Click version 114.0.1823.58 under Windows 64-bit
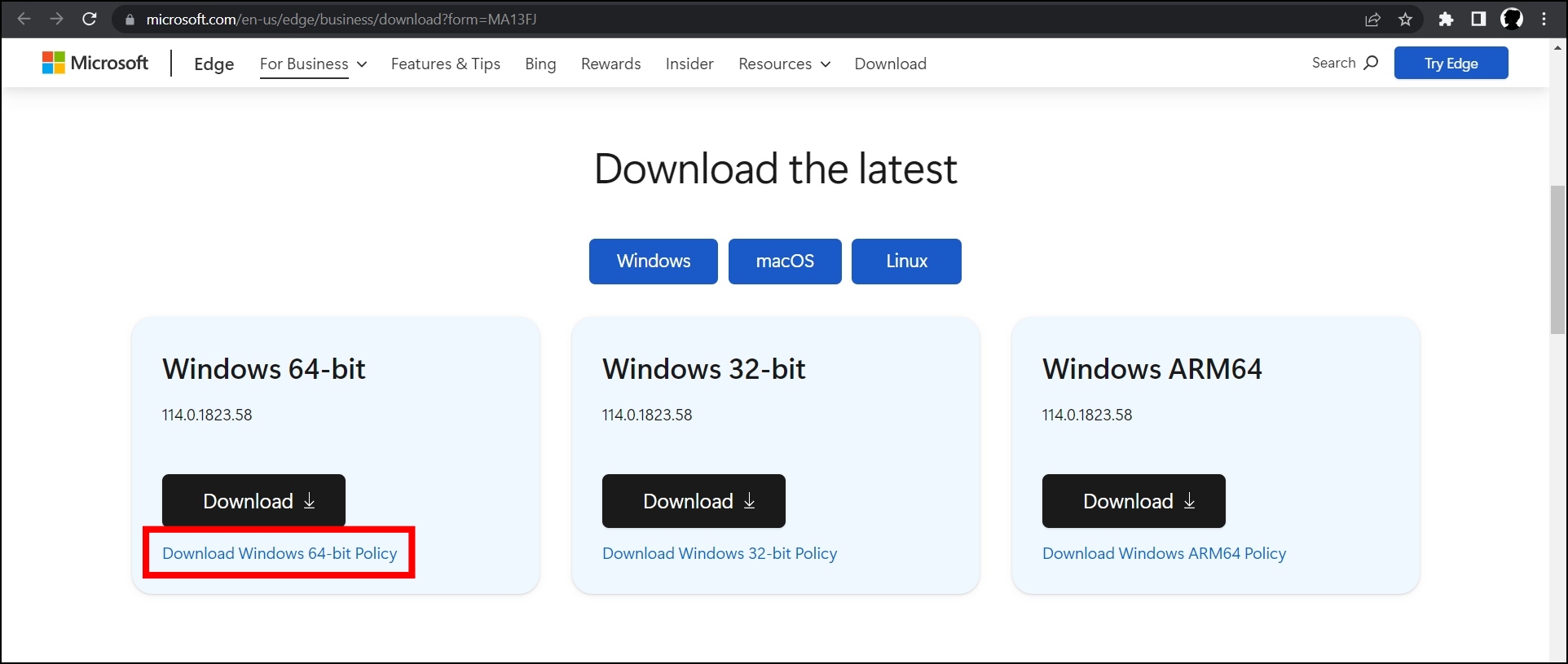 [x=207, y=415]
